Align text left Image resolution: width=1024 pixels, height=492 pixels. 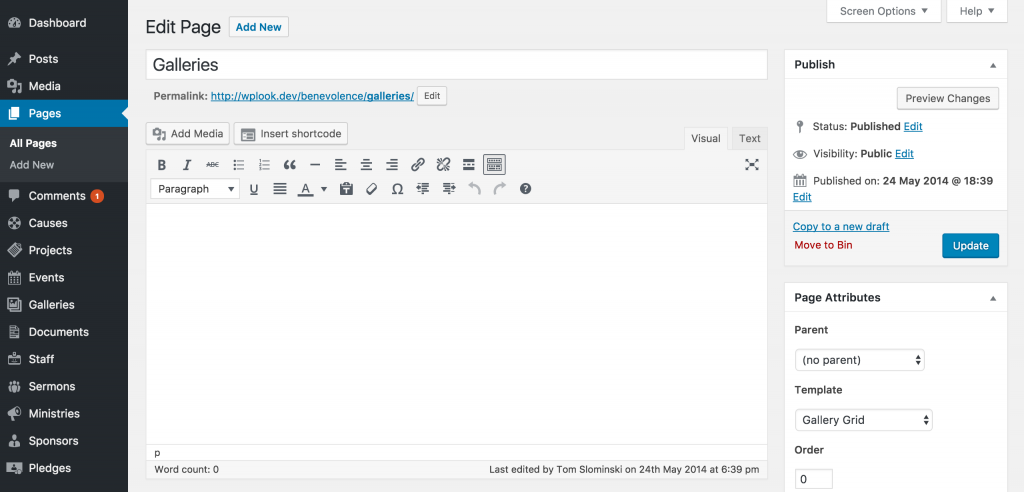point(340,165)
